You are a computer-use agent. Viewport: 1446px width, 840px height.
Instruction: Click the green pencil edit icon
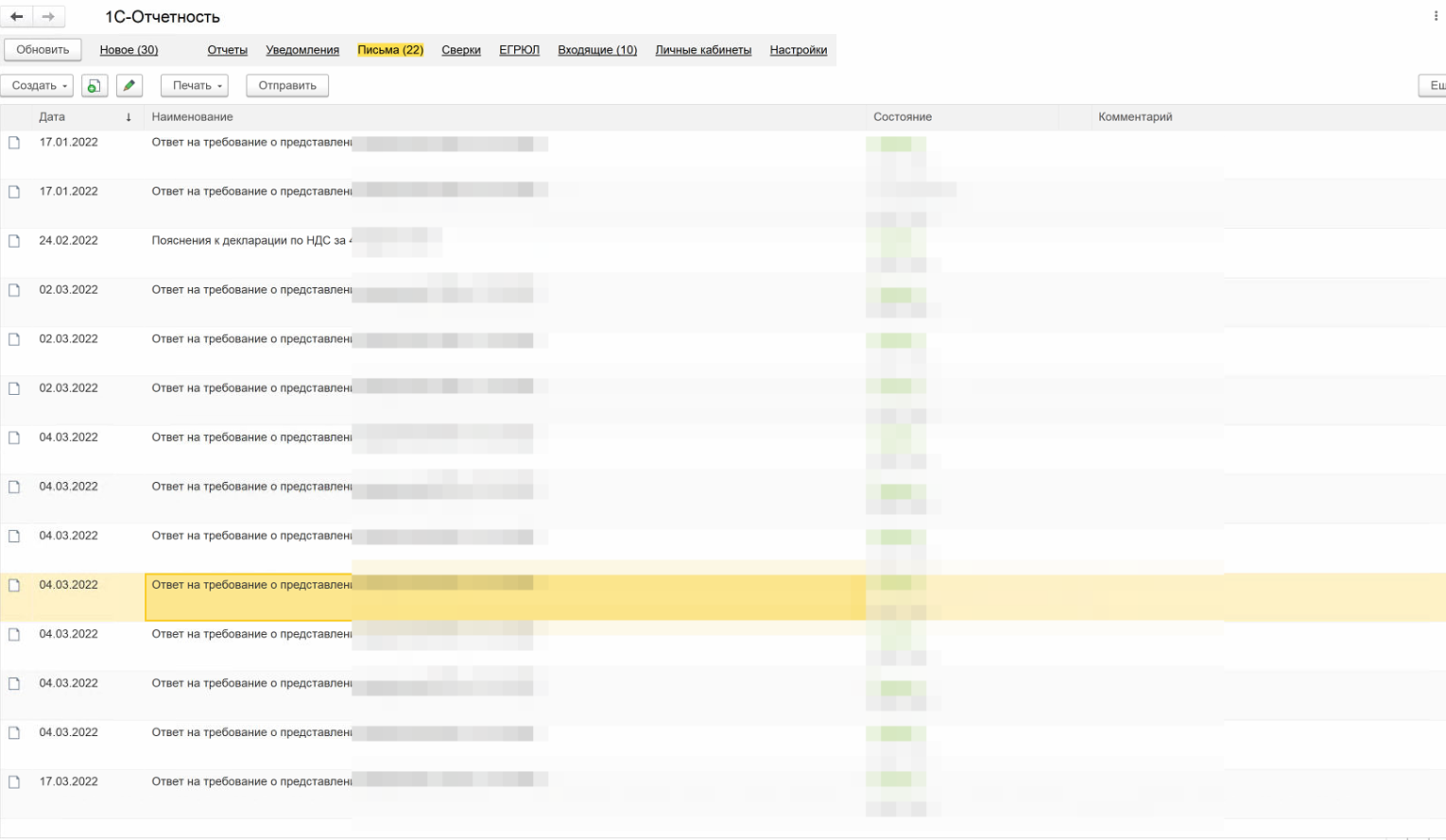click(x=129, y=86)
